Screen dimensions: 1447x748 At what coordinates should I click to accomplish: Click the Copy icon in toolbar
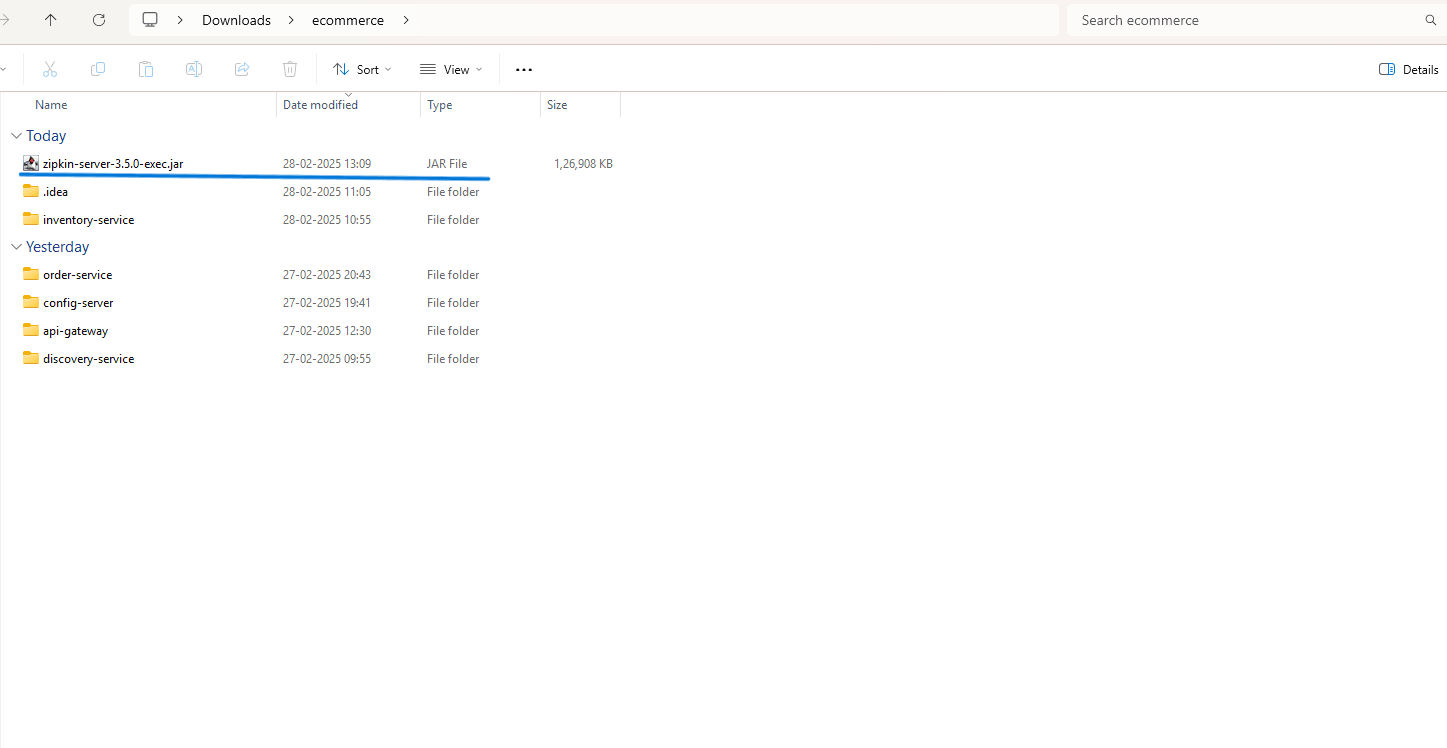(98, 69)
